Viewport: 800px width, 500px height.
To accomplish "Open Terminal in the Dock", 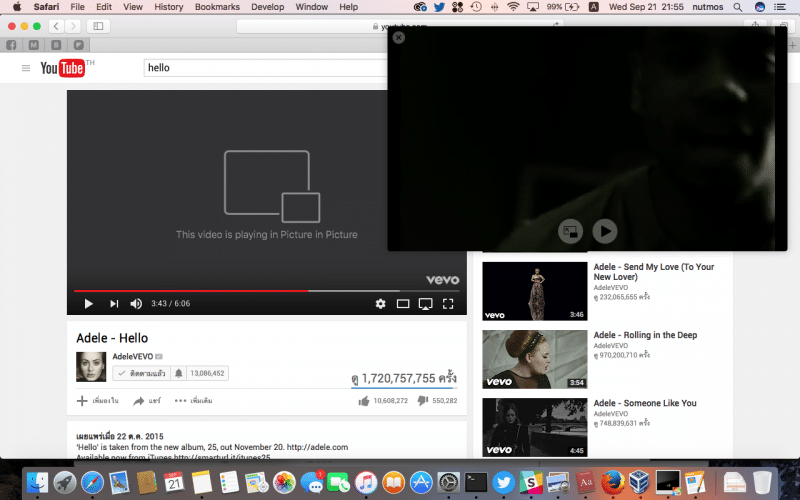I will click(476, 482).
